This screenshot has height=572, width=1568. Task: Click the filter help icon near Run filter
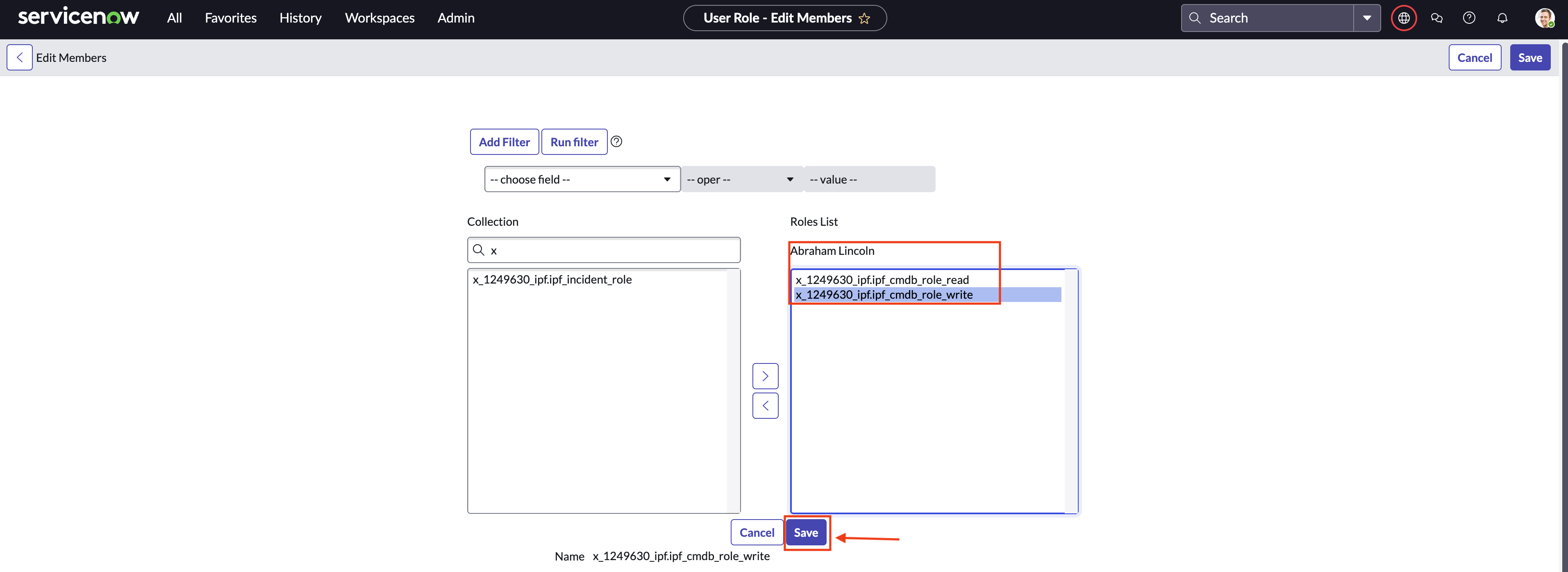click(616, 142)
